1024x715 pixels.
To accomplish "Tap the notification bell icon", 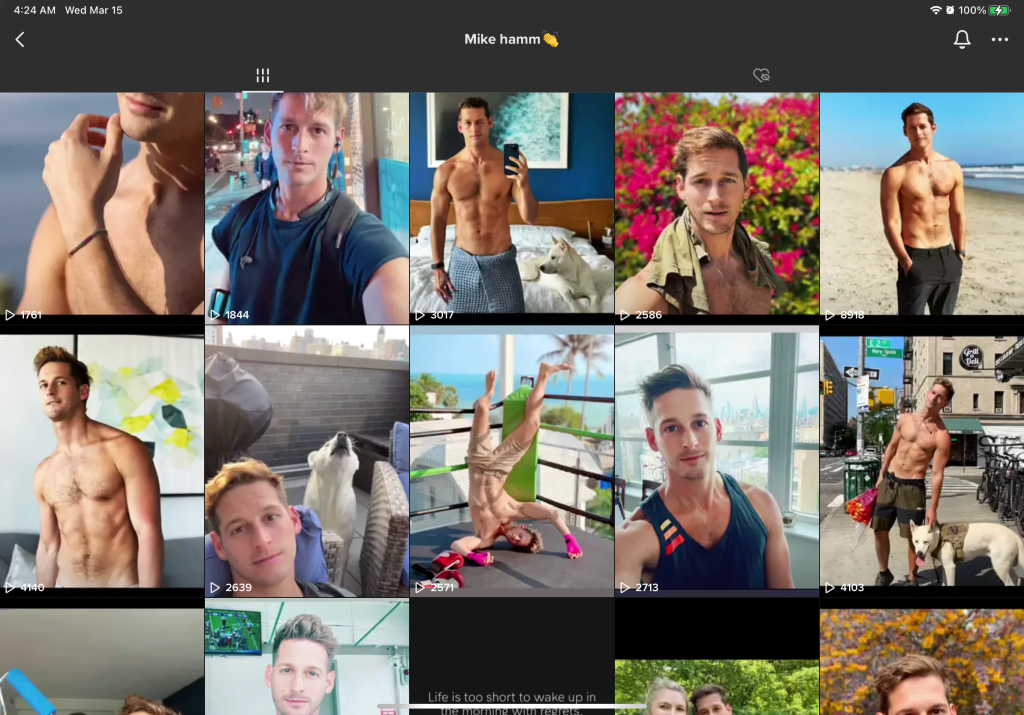I will click(x=961, y=40).
